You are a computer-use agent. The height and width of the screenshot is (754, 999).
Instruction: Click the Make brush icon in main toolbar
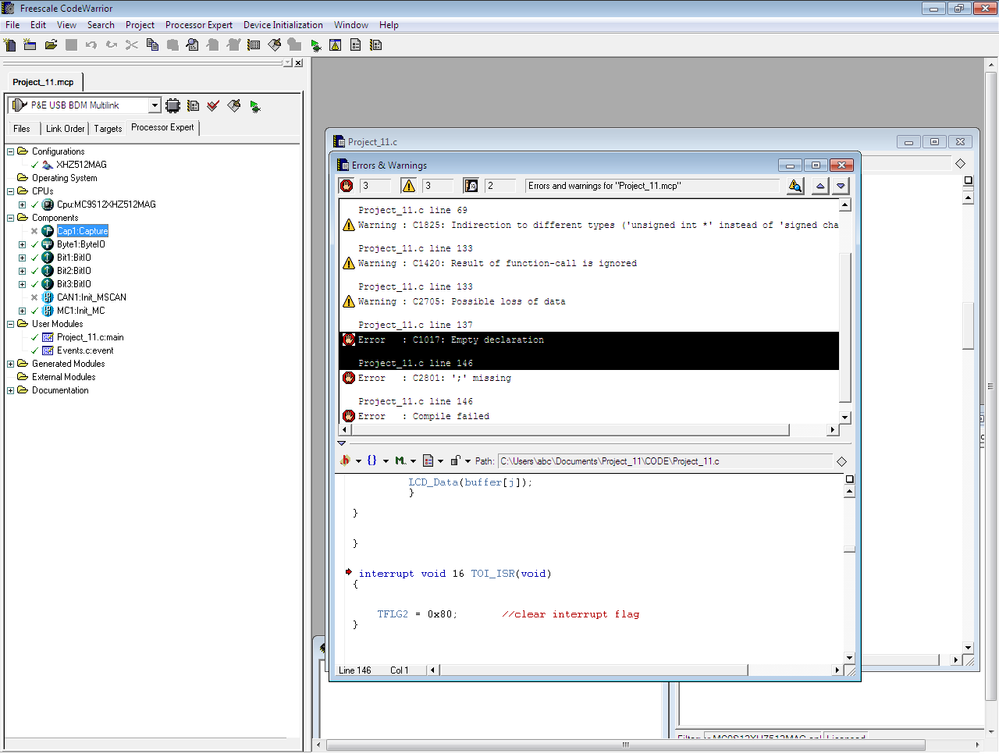pyautogui.click(x=275, y=45)
